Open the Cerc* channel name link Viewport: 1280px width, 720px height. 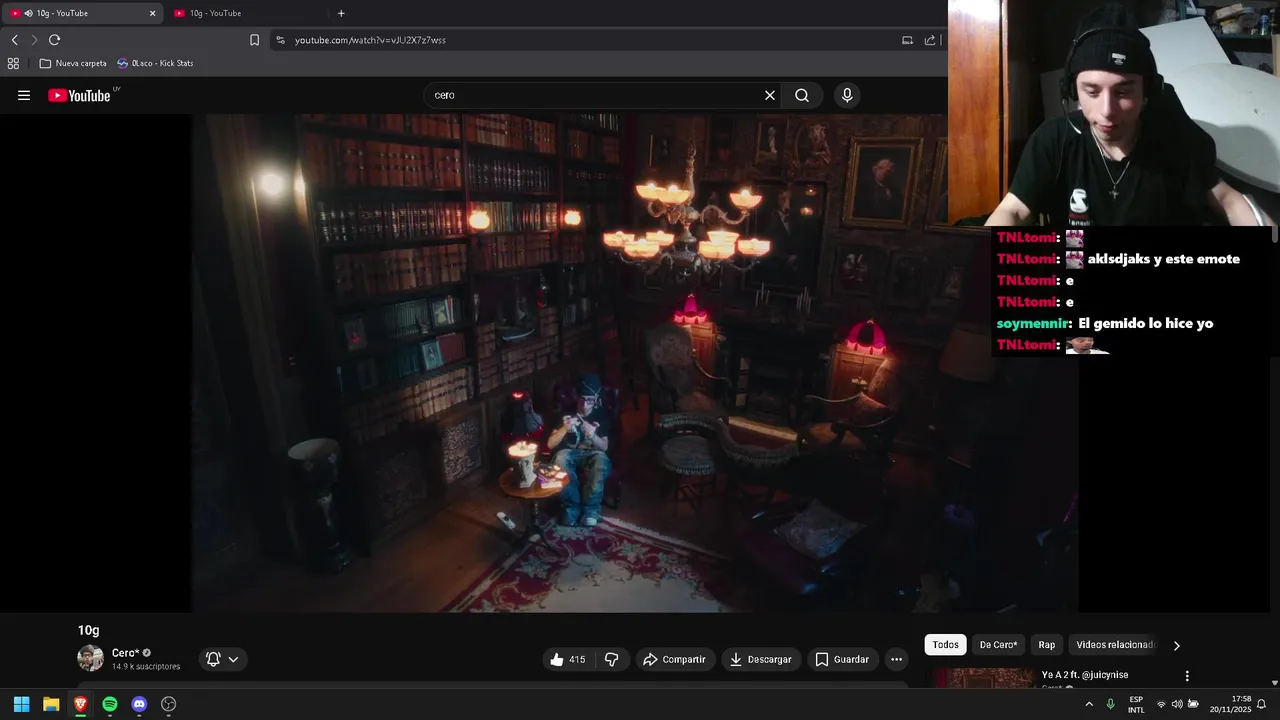pyautogui.click(x=125, y=653)
